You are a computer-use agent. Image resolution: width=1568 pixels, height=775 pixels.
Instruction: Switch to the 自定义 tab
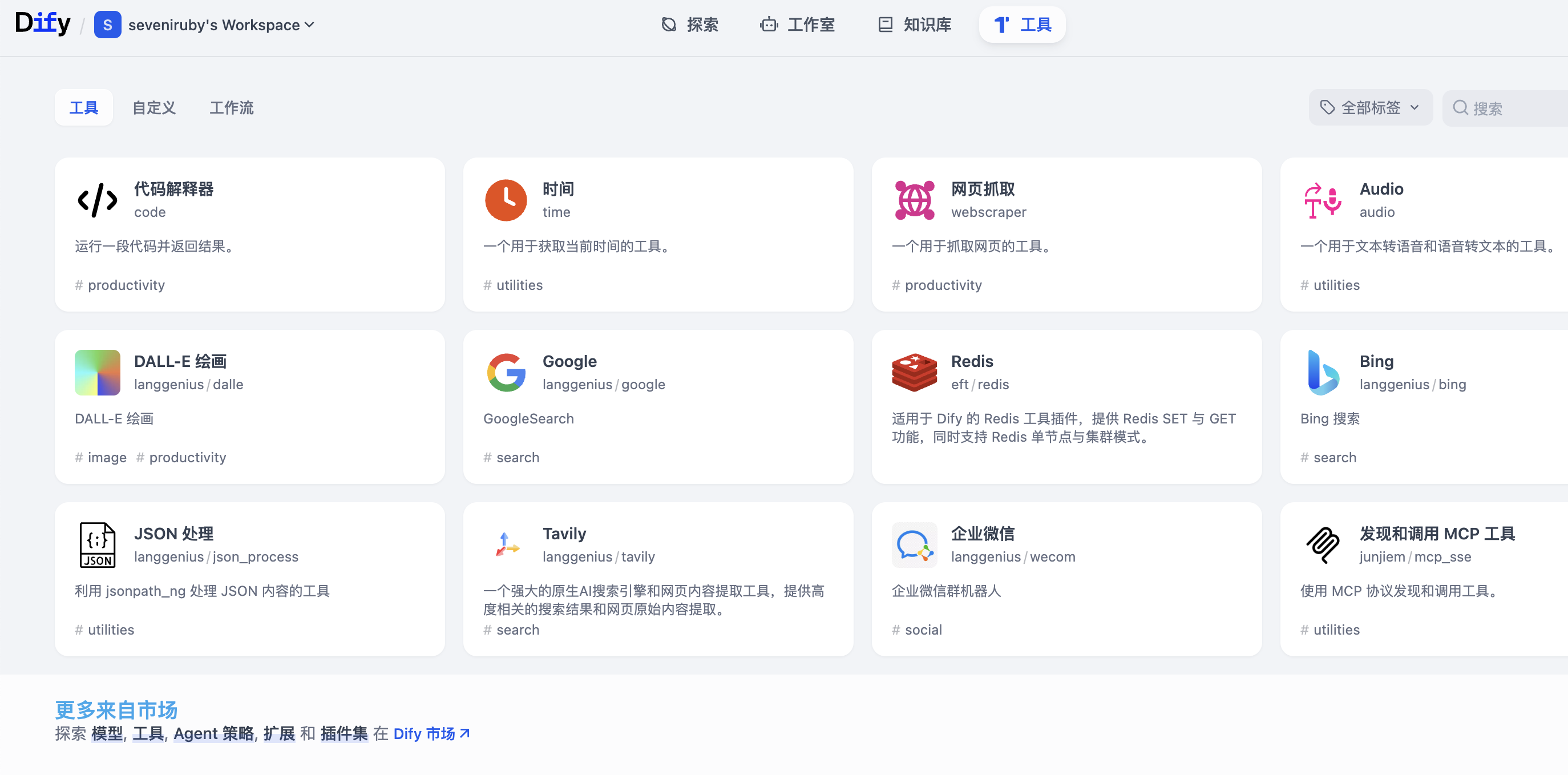tap(154, 108)
